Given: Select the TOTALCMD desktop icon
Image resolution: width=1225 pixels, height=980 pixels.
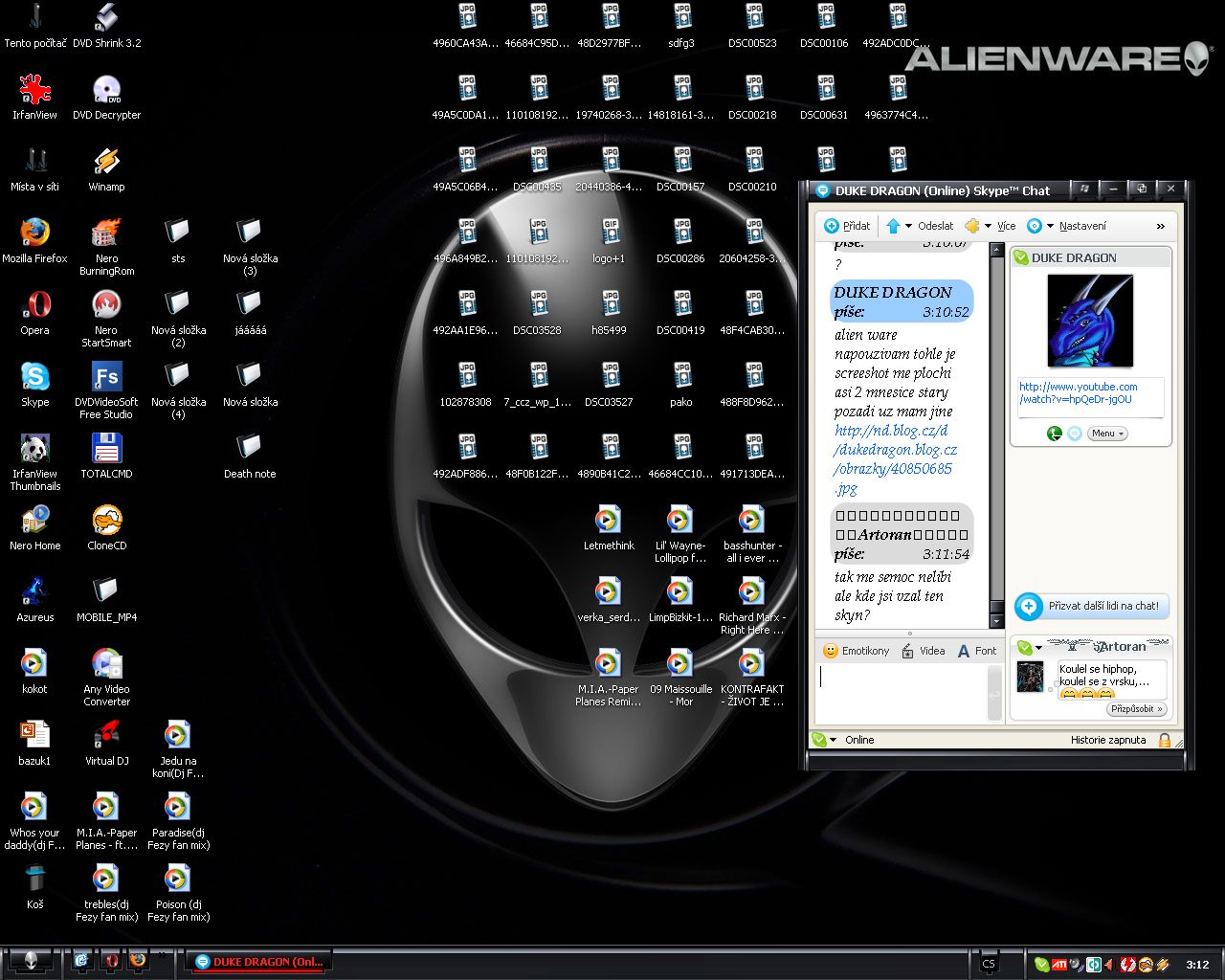Looking at the screenshot, I should [106, 457].
